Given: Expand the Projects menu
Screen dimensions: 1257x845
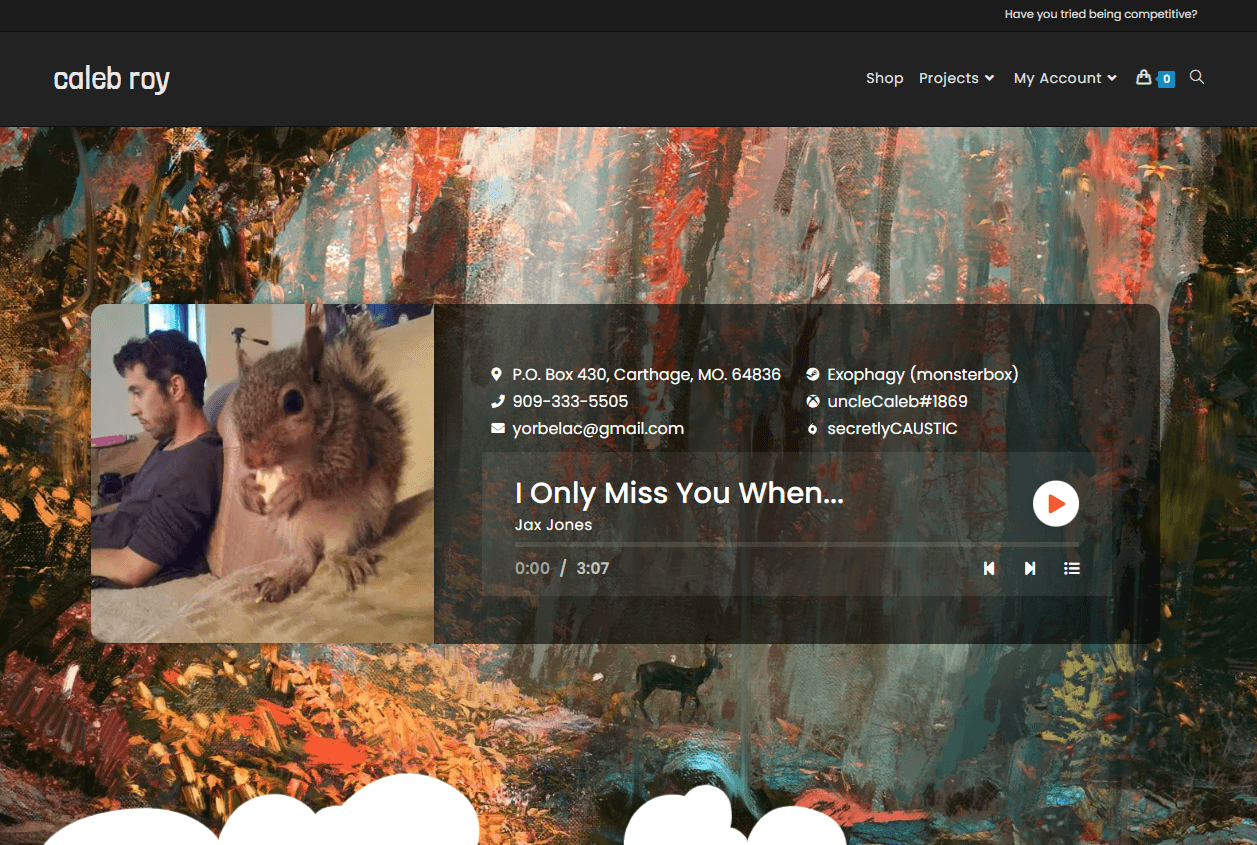Looking at the screenshot, I should click(x=957, y=78).
